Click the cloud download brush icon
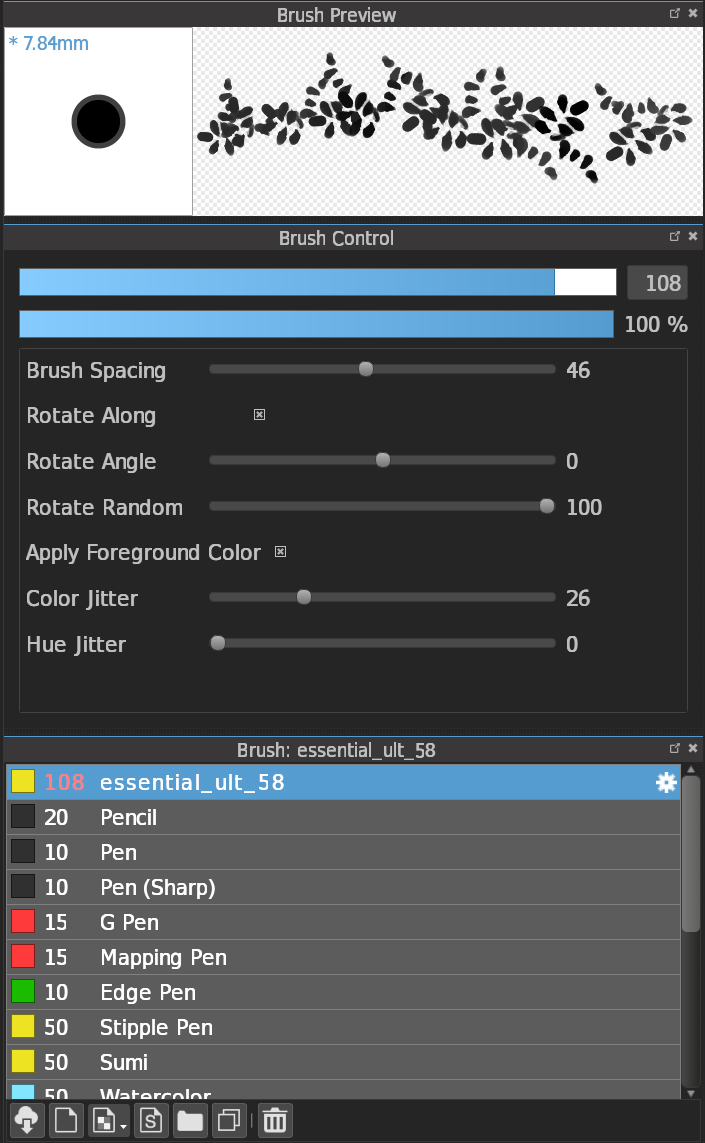705x1143 pixels. (x=27, y=1120)
